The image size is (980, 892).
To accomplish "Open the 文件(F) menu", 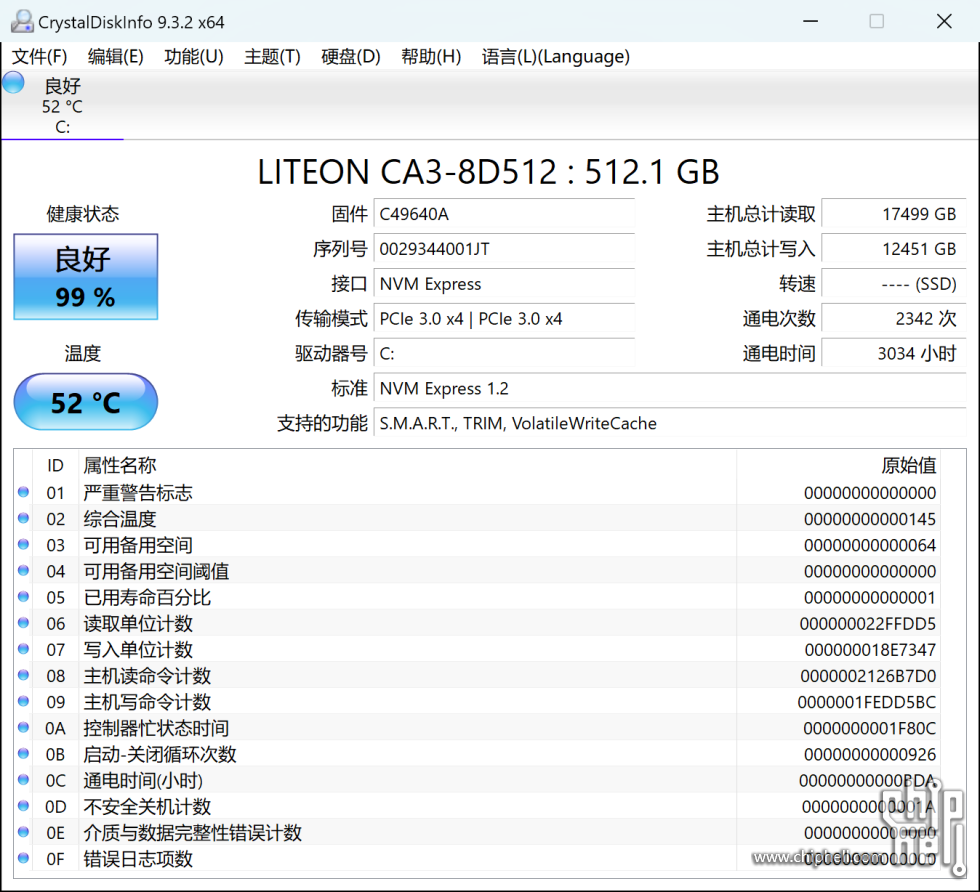I will [x=39, y=57].
